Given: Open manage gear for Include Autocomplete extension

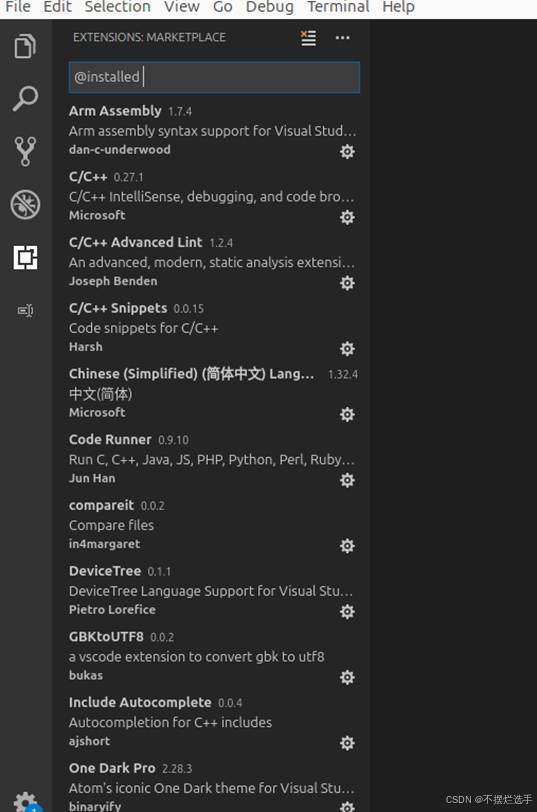Looking at the screenshot, I should click(347, 743).
